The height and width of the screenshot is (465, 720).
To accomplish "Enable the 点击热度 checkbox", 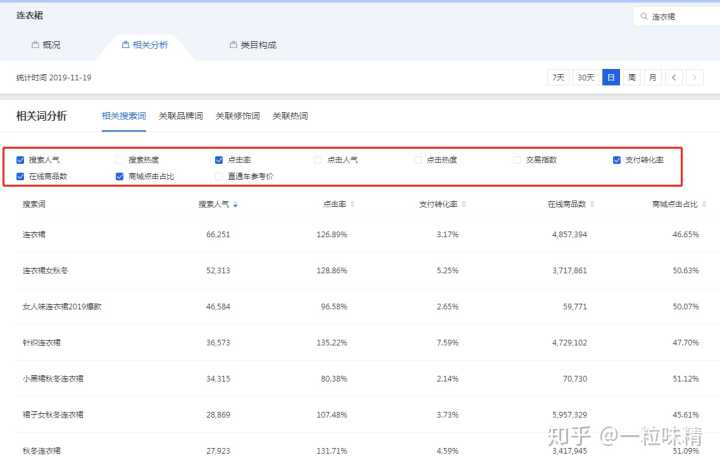I will (418, 160).
